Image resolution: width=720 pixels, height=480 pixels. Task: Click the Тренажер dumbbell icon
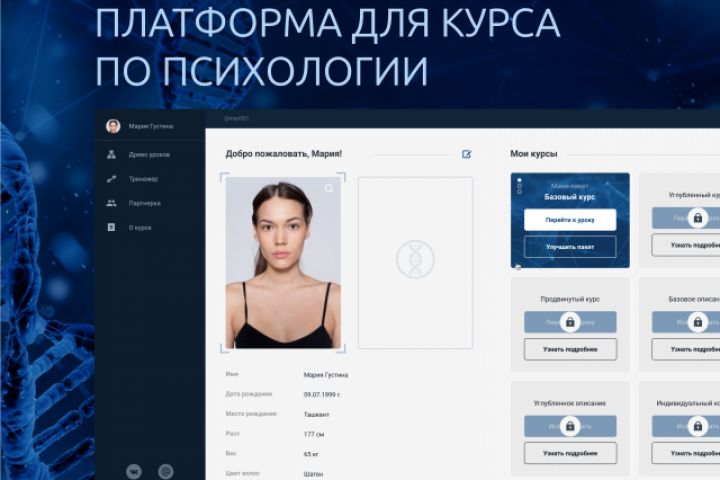pyautogui.click(x=112, y=179)
